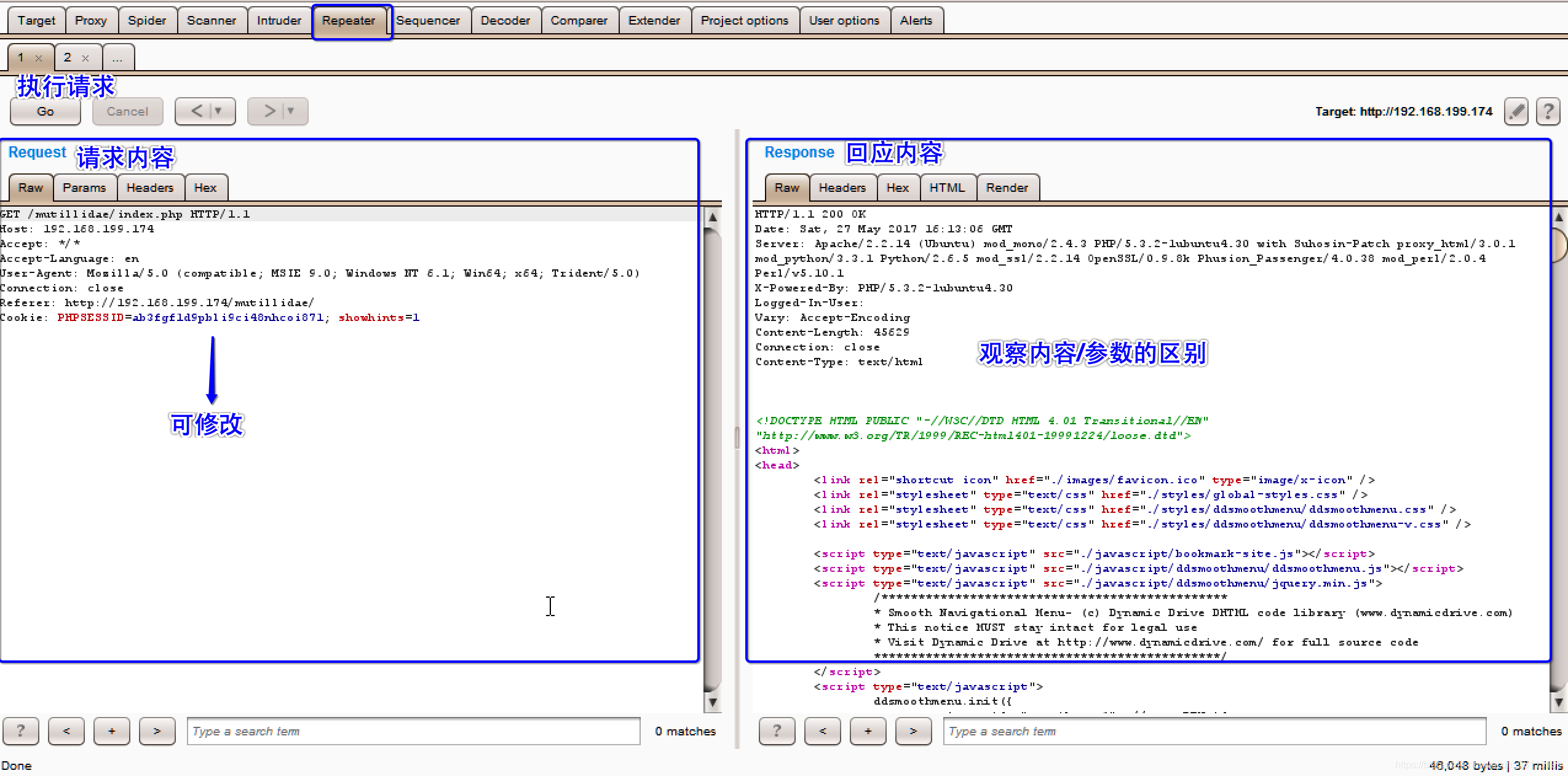Open the help question mark icon near Target
The image size is (1568, 776).
[1548, 111]
